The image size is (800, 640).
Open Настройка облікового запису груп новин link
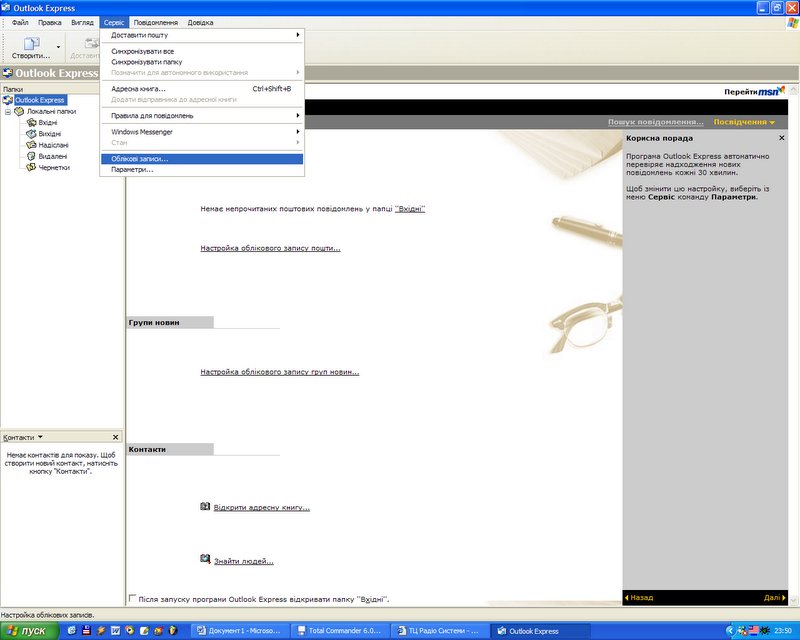(x=280, y=372)
